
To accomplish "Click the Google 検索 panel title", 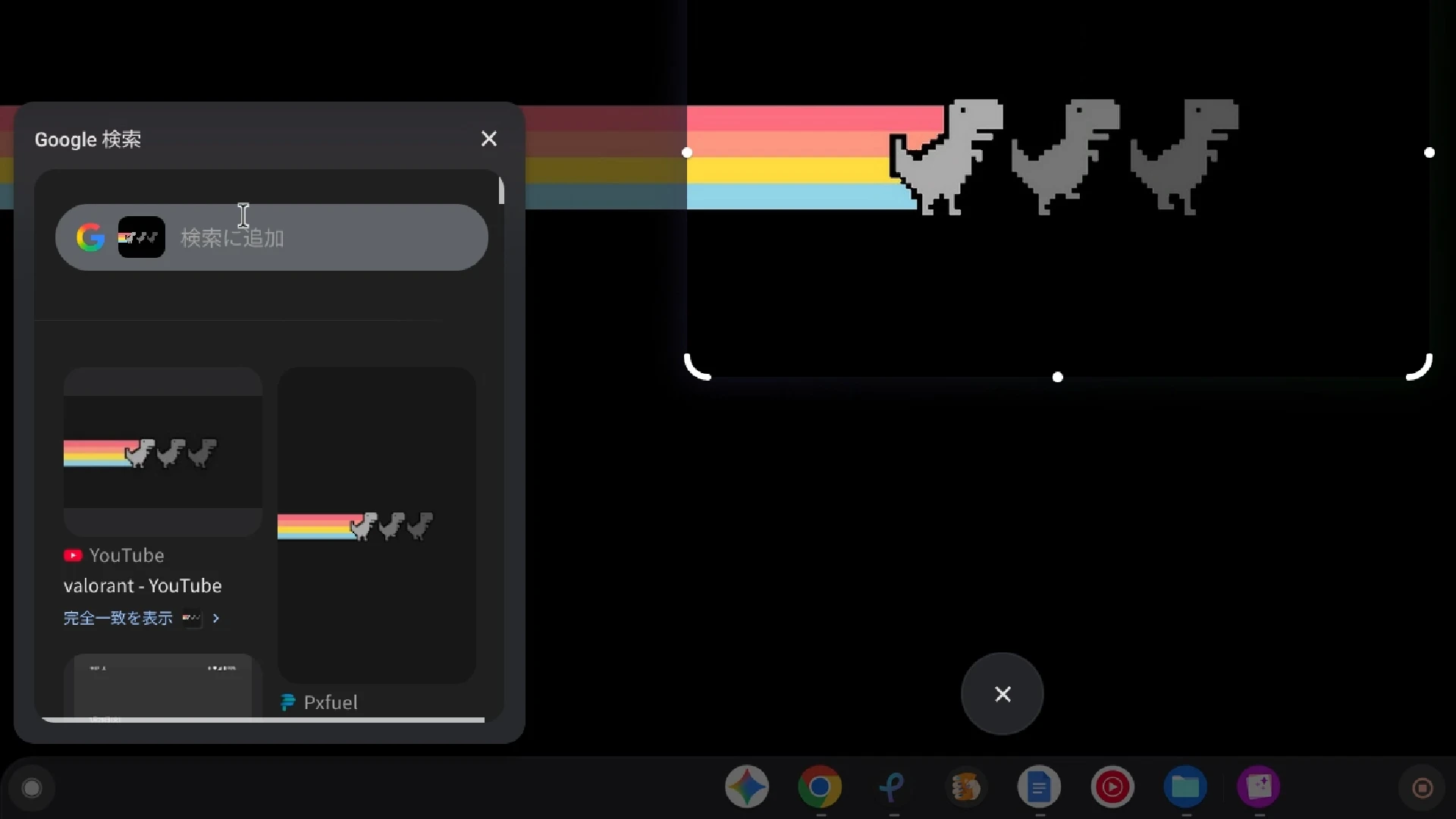I will tap(88, 140).
